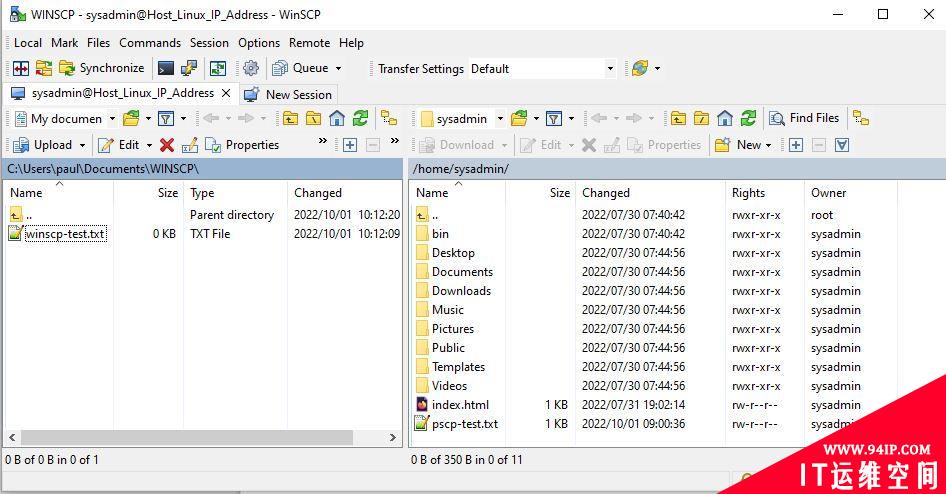Image resolution: width=946 pixels, height=494 pixels.
Task: Go to local parent directory icon
Action: [291, 118]
